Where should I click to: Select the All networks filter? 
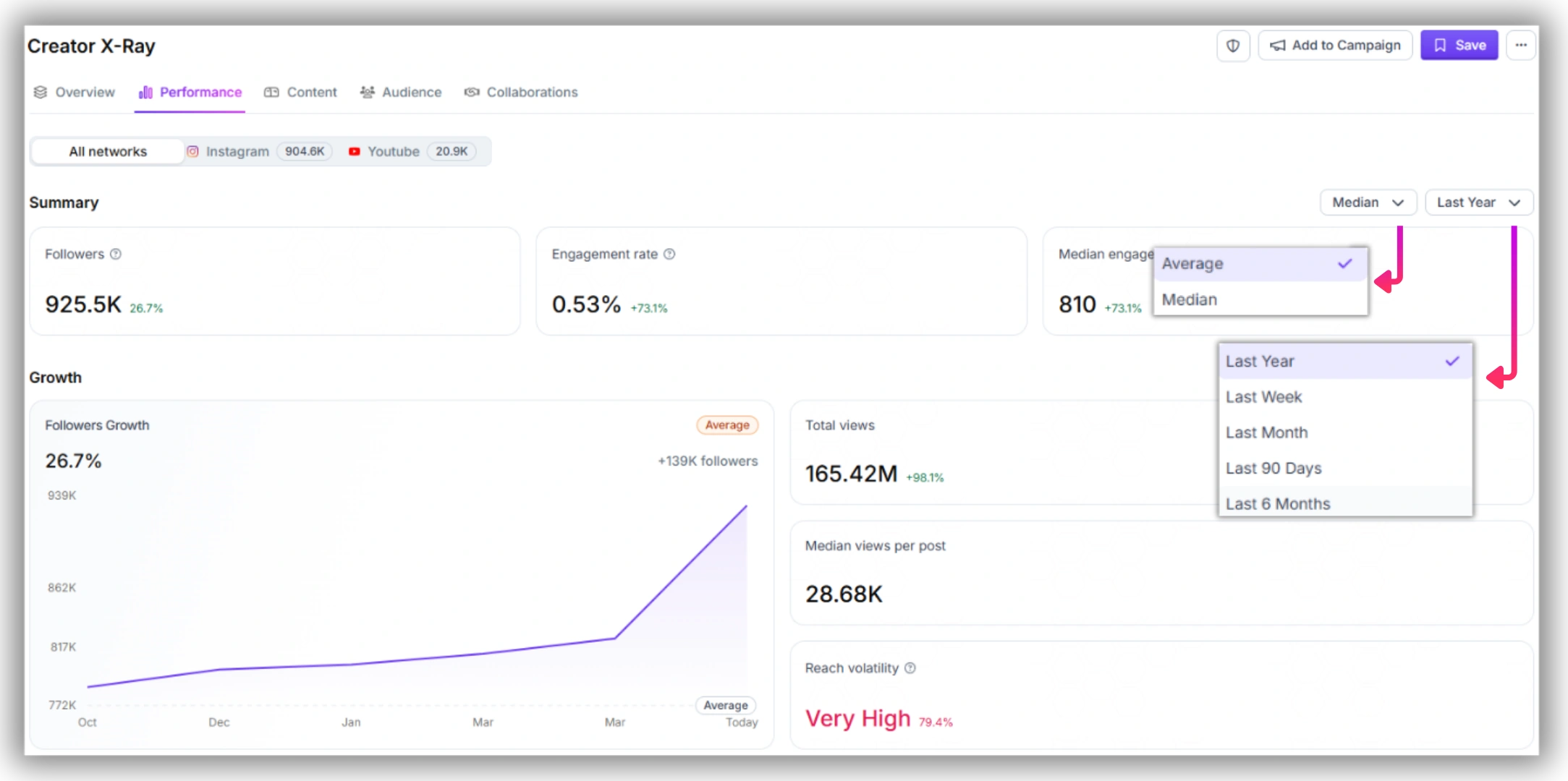tap(108, 151)
